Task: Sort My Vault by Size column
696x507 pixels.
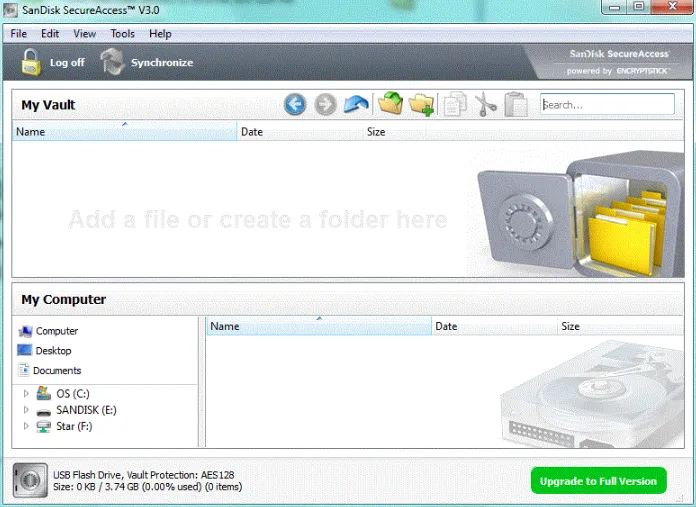Action: point(394,131)
